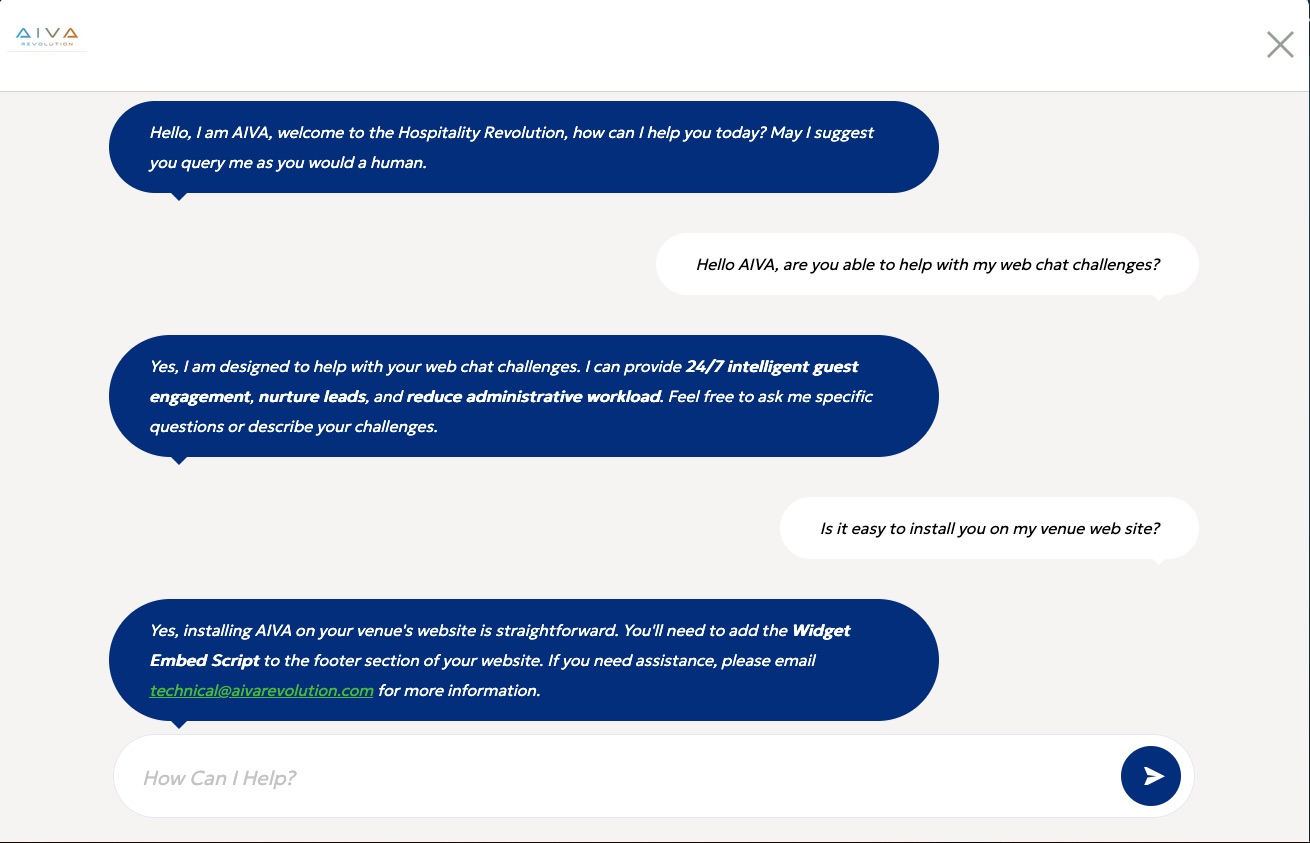Click the AIVA Revolution logo
Viewport: 1310px width, 843px height.
[47, 37]
